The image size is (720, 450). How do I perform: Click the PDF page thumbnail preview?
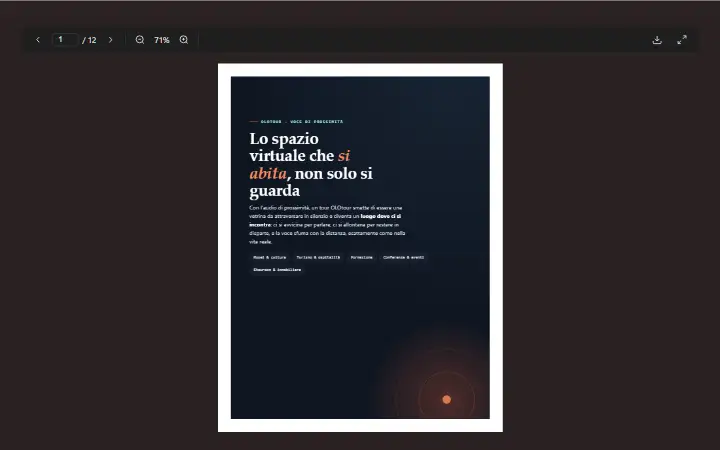360,248
